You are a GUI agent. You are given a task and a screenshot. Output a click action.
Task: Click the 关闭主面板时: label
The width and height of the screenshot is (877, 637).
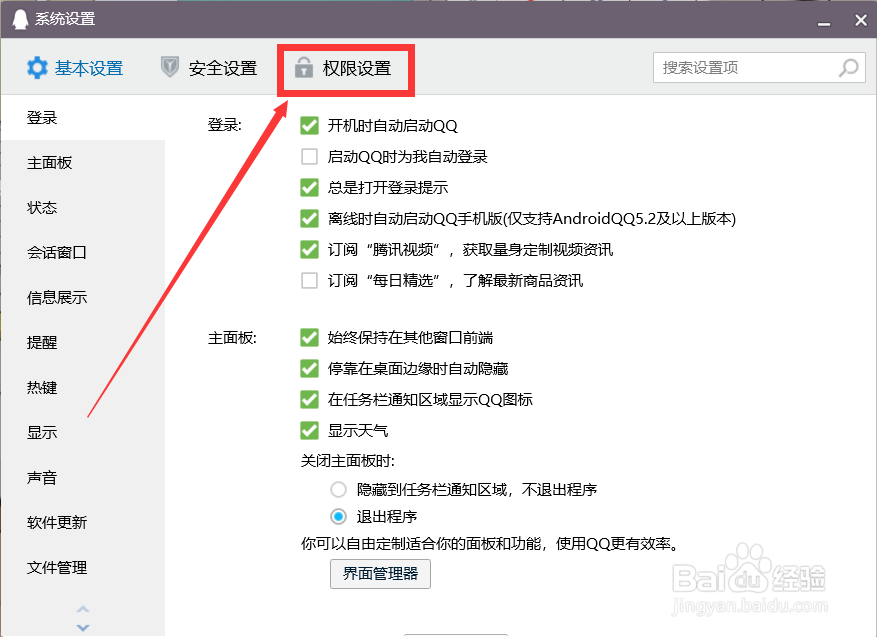click(348, 461)
